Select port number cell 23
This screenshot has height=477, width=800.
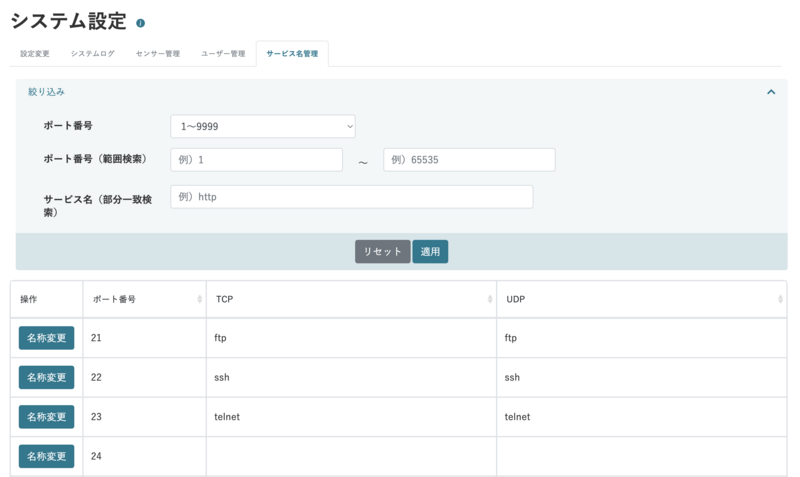pyautogui.click(x=145, y=417)
